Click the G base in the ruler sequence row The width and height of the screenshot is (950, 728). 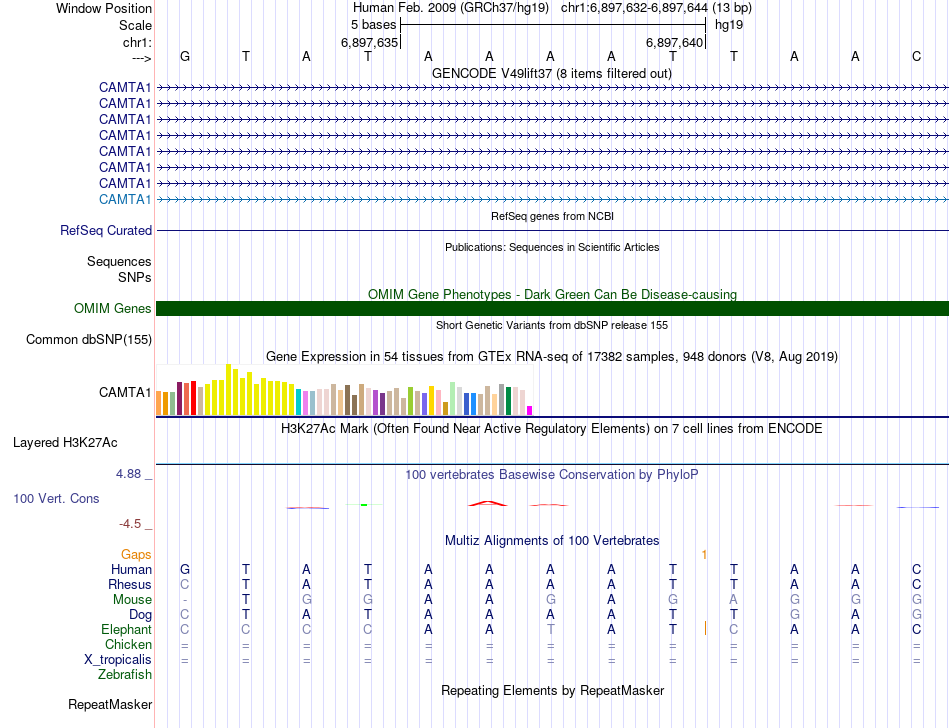pyautogui.click(x=185, y=56)
